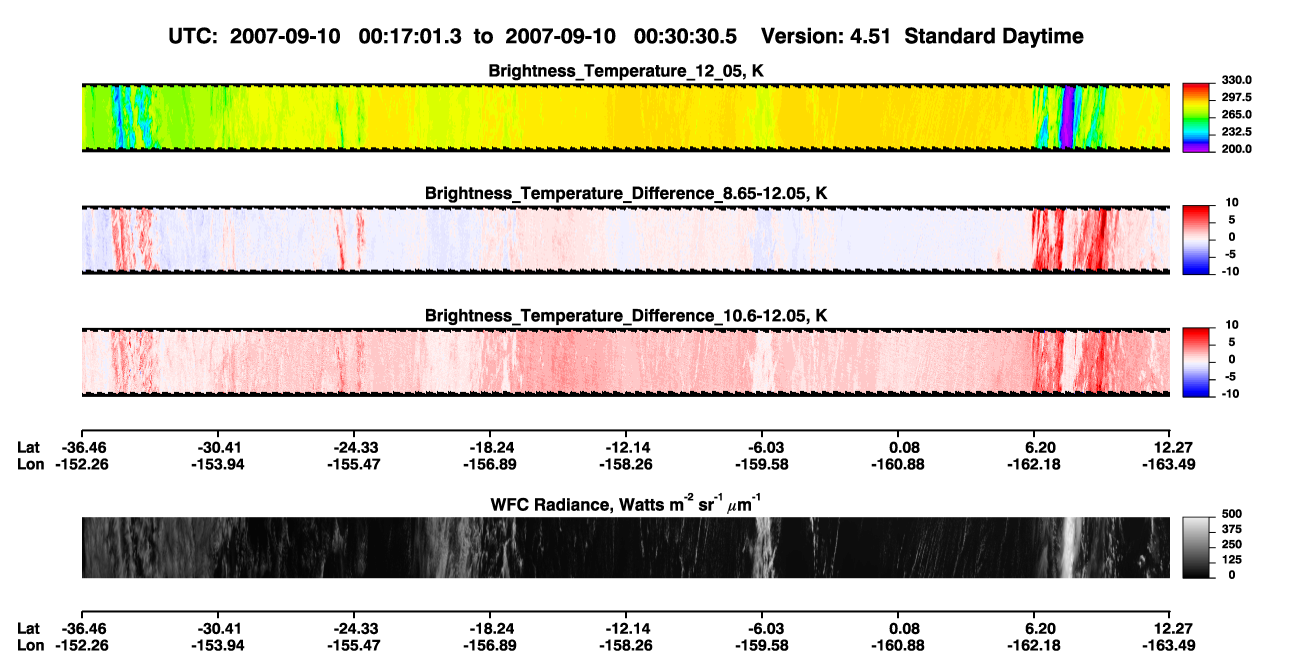Image resolution: width=1300 pixels, height=667 pixels.
Task: Click "-18.24" latitude on the upper axis
Action: (x=490, y=448)
